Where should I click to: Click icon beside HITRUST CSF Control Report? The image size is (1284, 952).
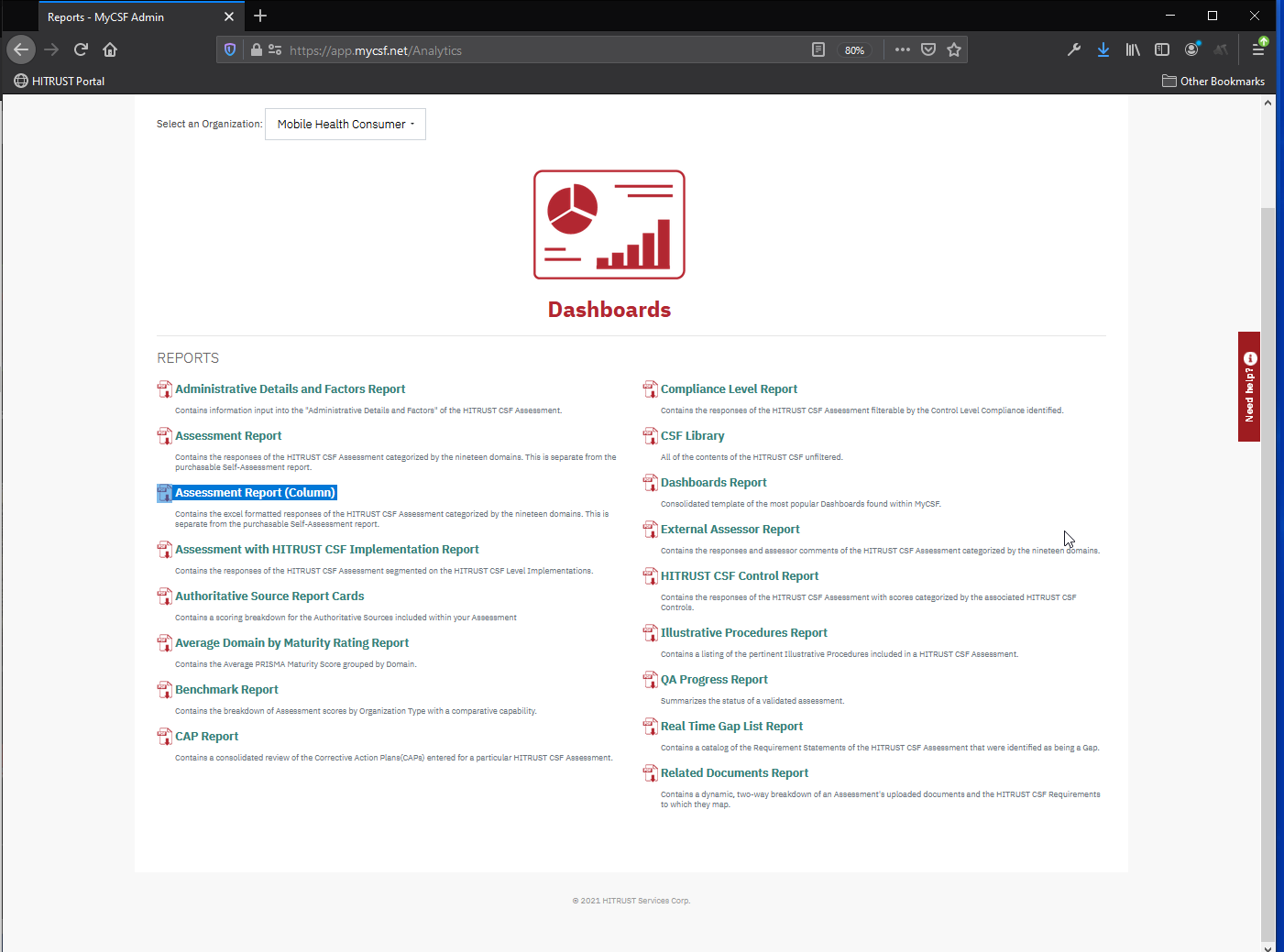click(x=651, y=576)
